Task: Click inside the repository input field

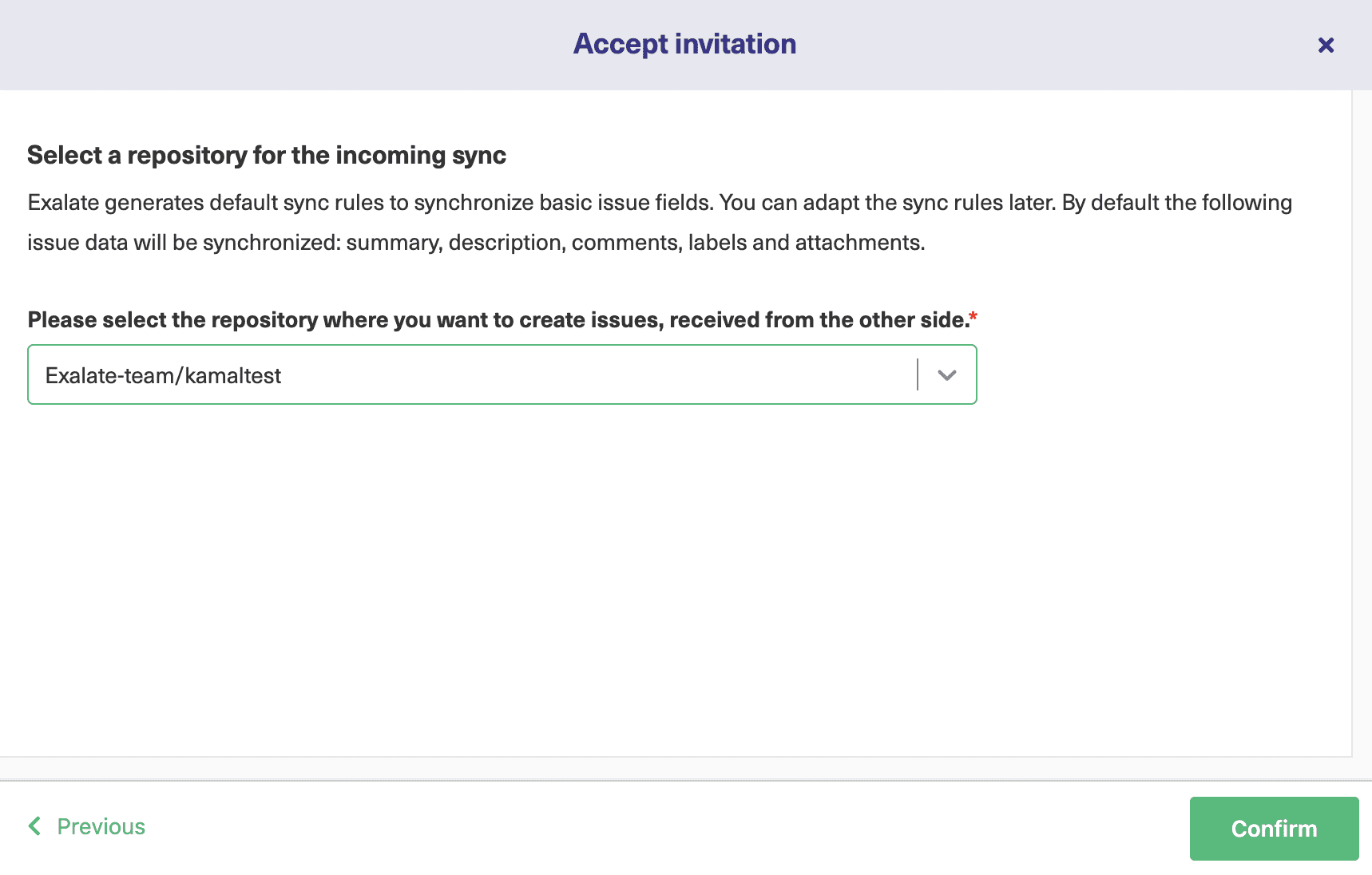Action: pos(399,374)
